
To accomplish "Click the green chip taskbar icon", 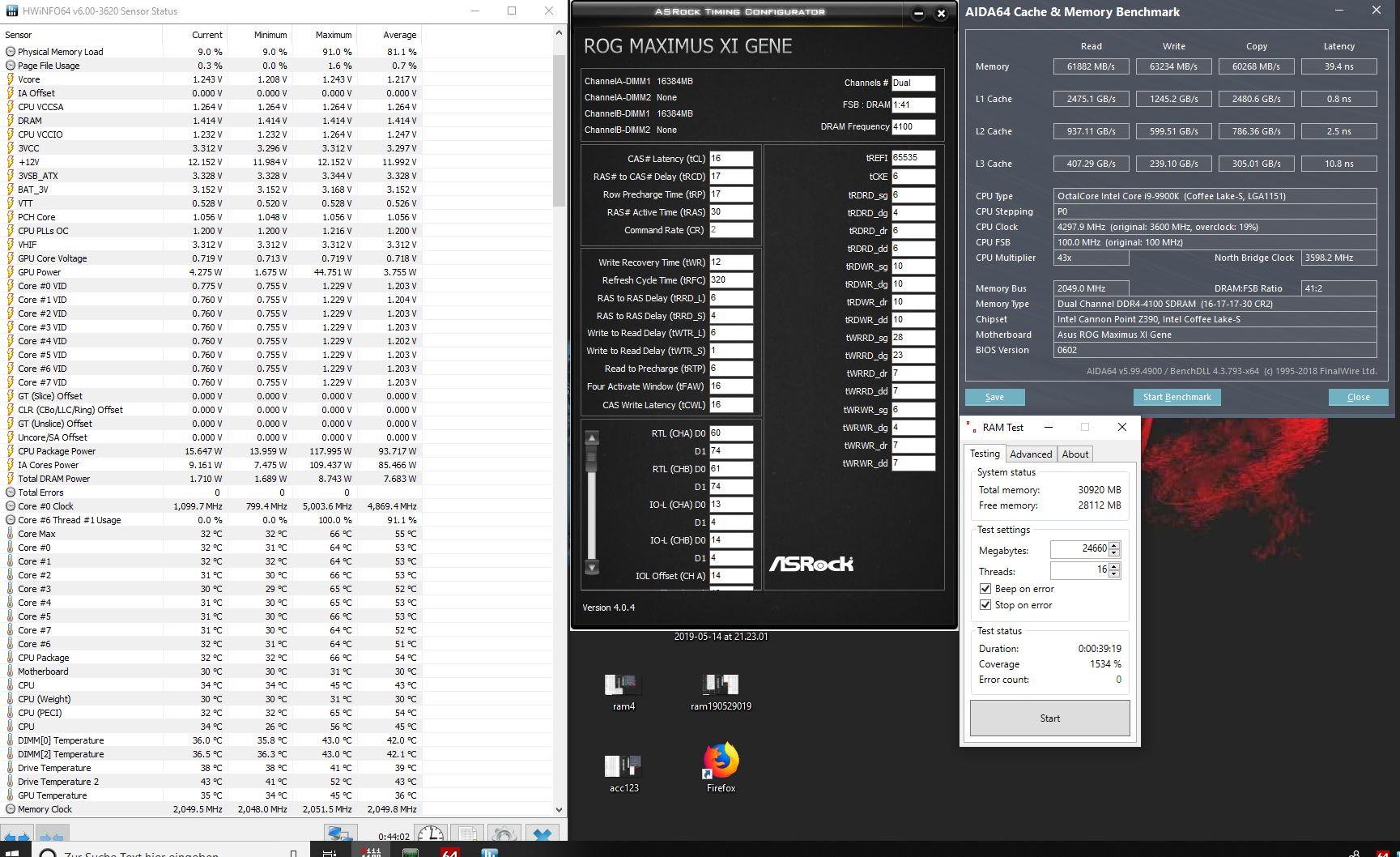I will tap(411, 851).
